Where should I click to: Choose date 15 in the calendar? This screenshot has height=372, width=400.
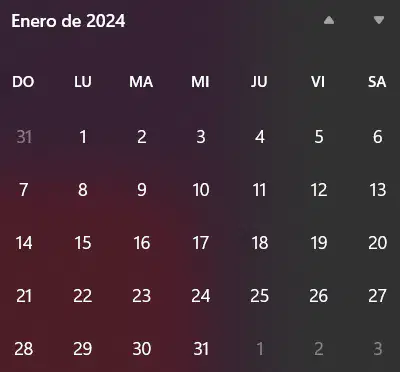83,243
